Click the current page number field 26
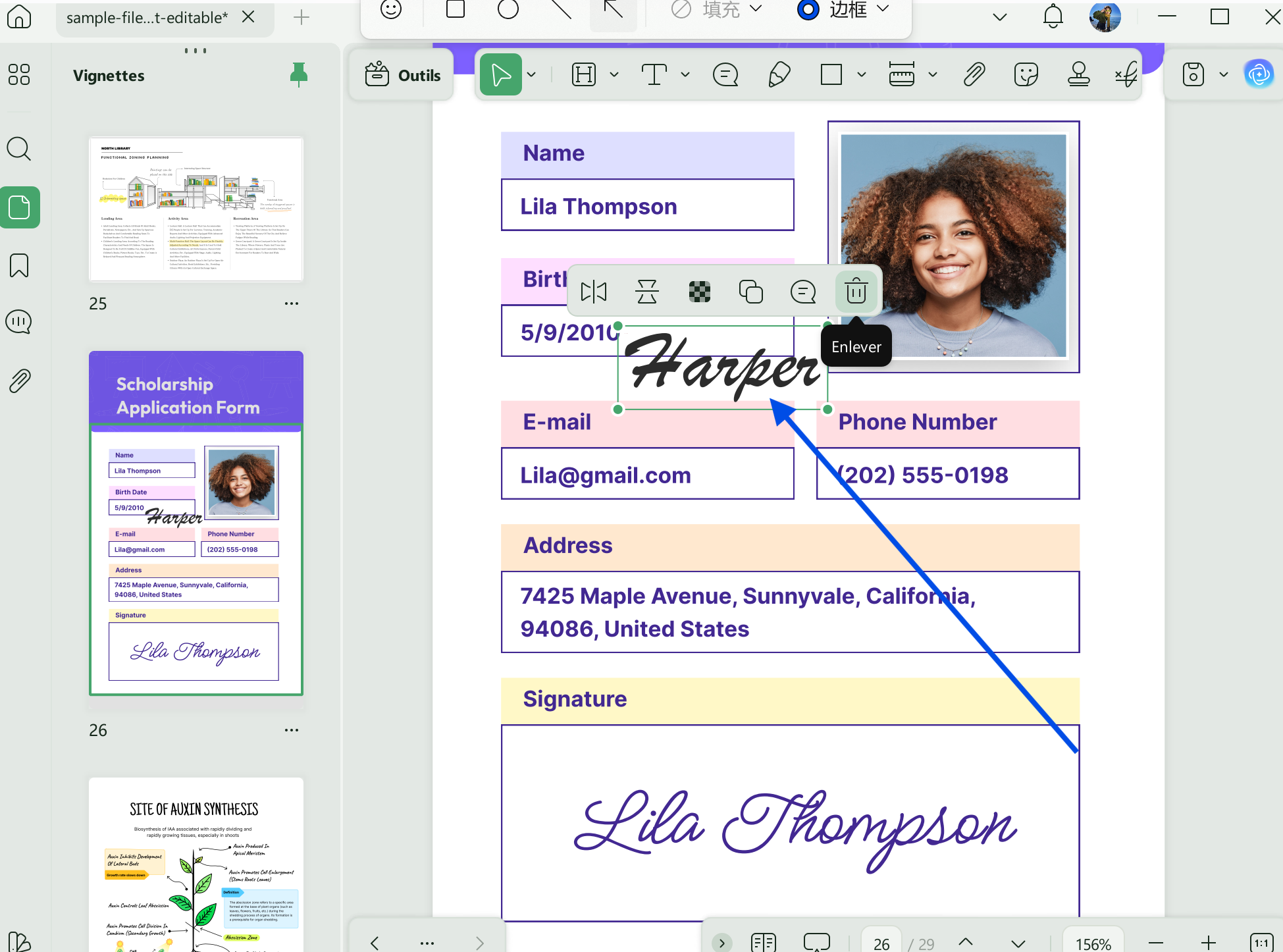1283x952 pixels. (881, 943)
